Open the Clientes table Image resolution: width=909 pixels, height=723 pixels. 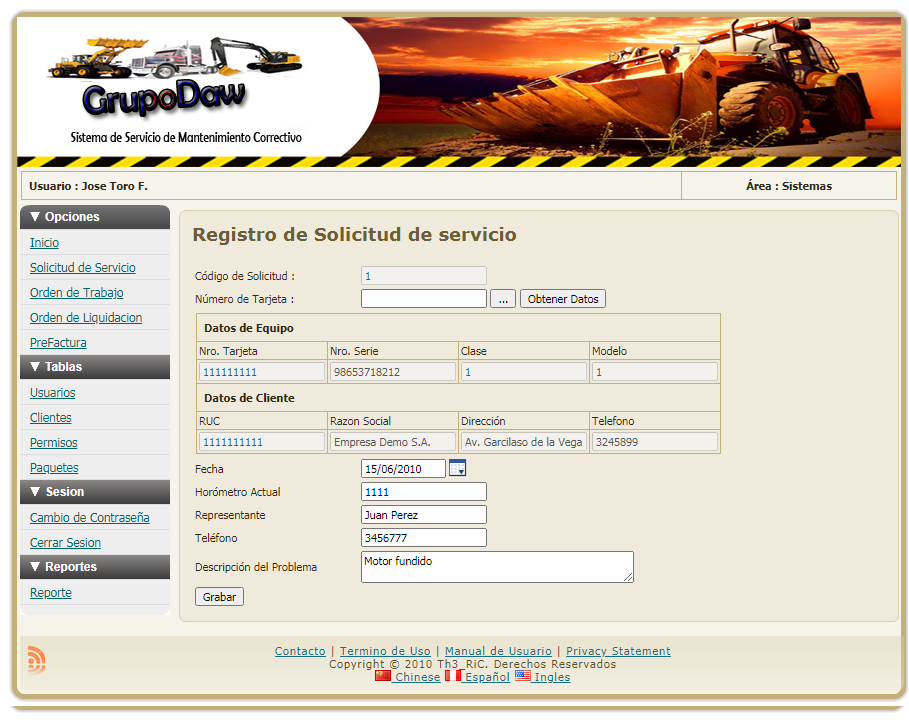pos(50,417)
